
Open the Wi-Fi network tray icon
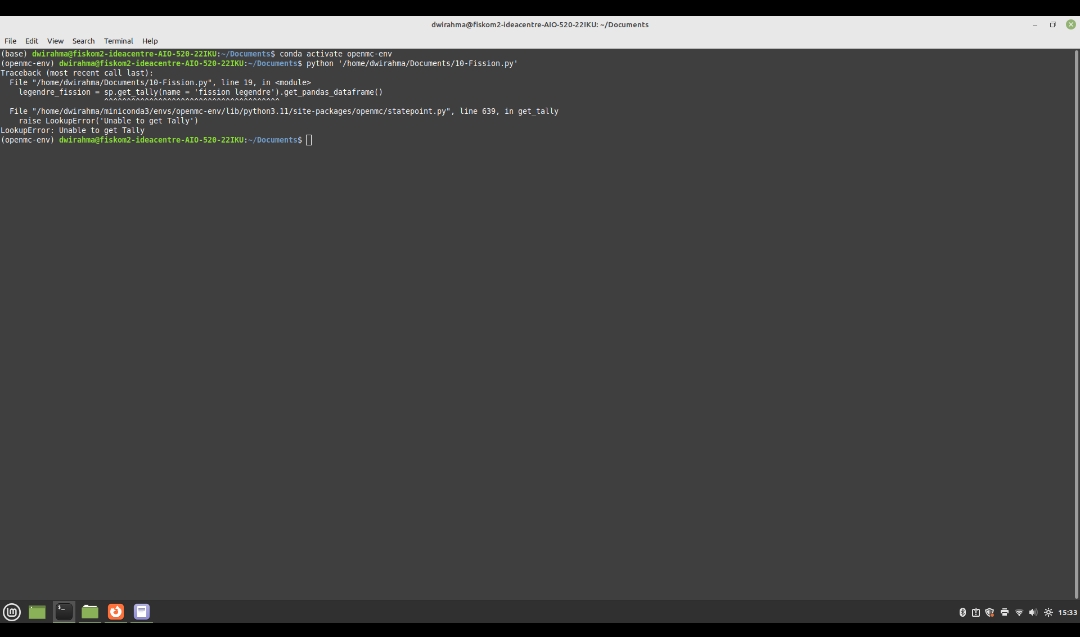1019,612
